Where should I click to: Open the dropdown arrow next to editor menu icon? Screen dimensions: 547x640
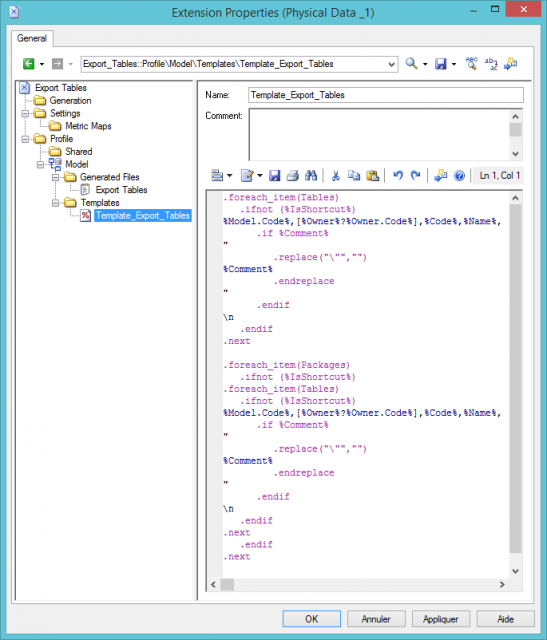point(229,176)
